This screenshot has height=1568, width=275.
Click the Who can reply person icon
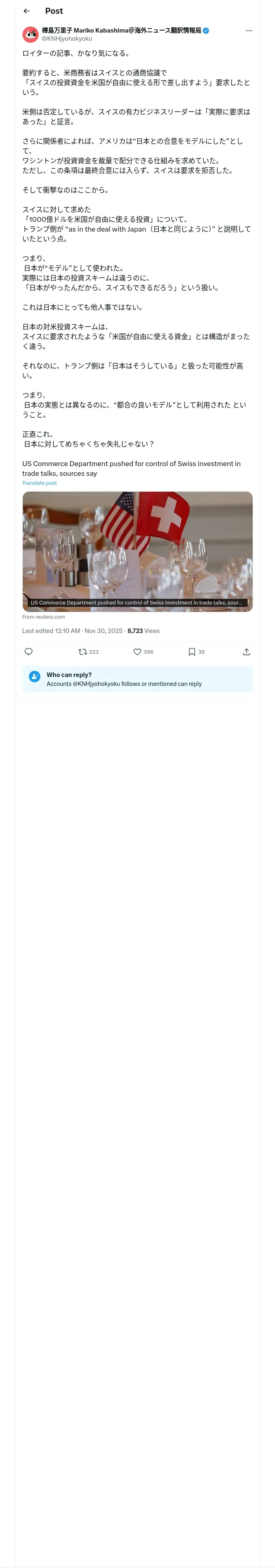(x=35, y=676)
